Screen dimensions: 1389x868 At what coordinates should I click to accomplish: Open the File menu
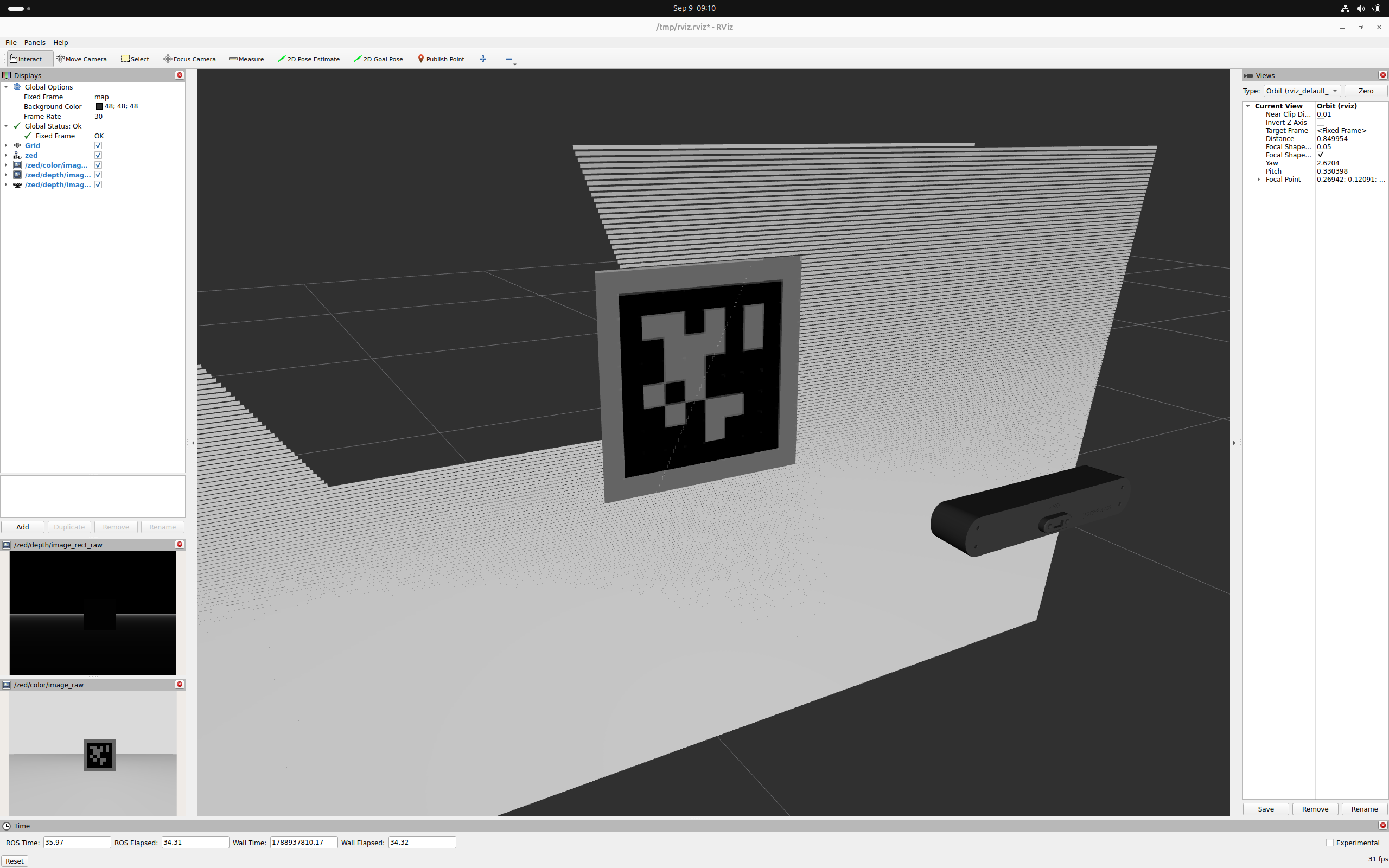point(11,42)
